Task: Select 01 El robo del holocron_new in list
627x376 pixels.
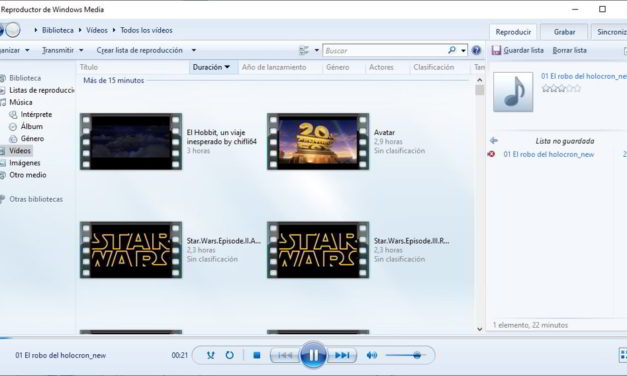Action: point(549,154)
